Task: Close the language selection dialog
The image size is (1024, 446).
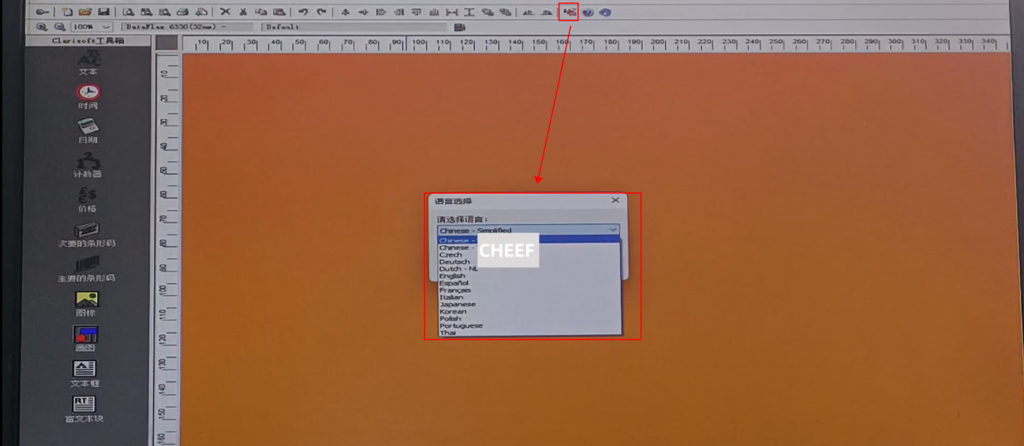Action: 615,200
